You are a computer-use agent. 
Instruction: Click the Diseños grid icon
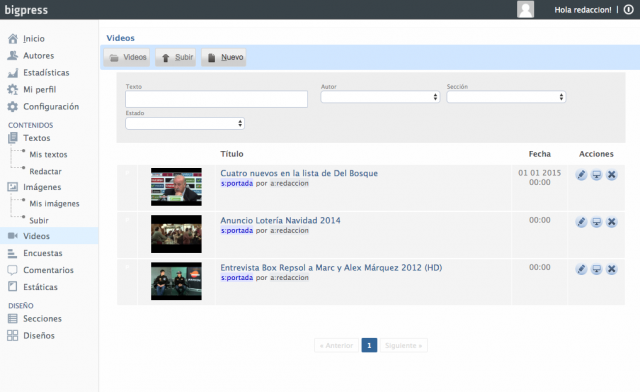(13, 336)
